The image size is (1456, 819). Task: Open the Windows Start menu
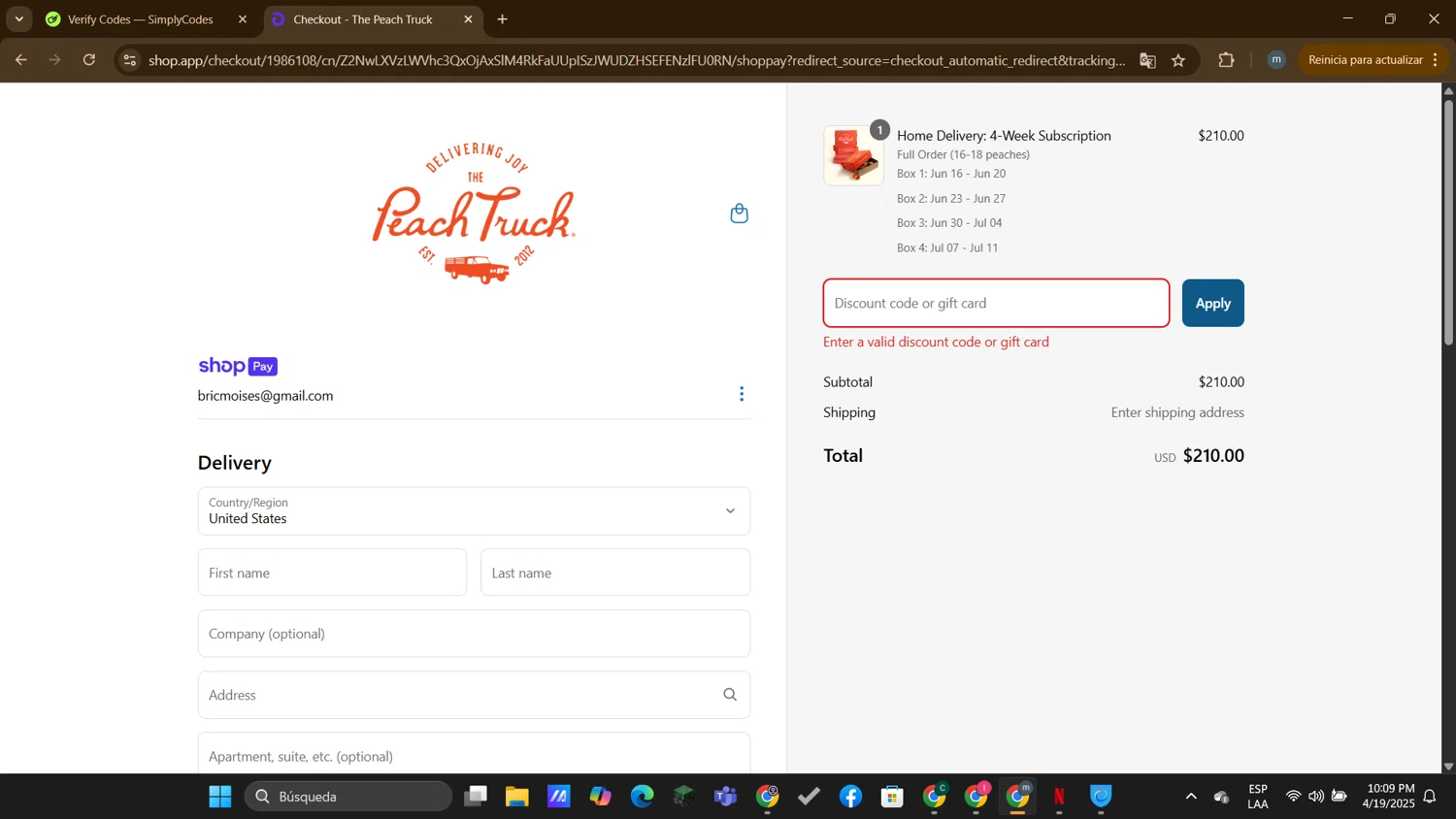coord(220,797)
